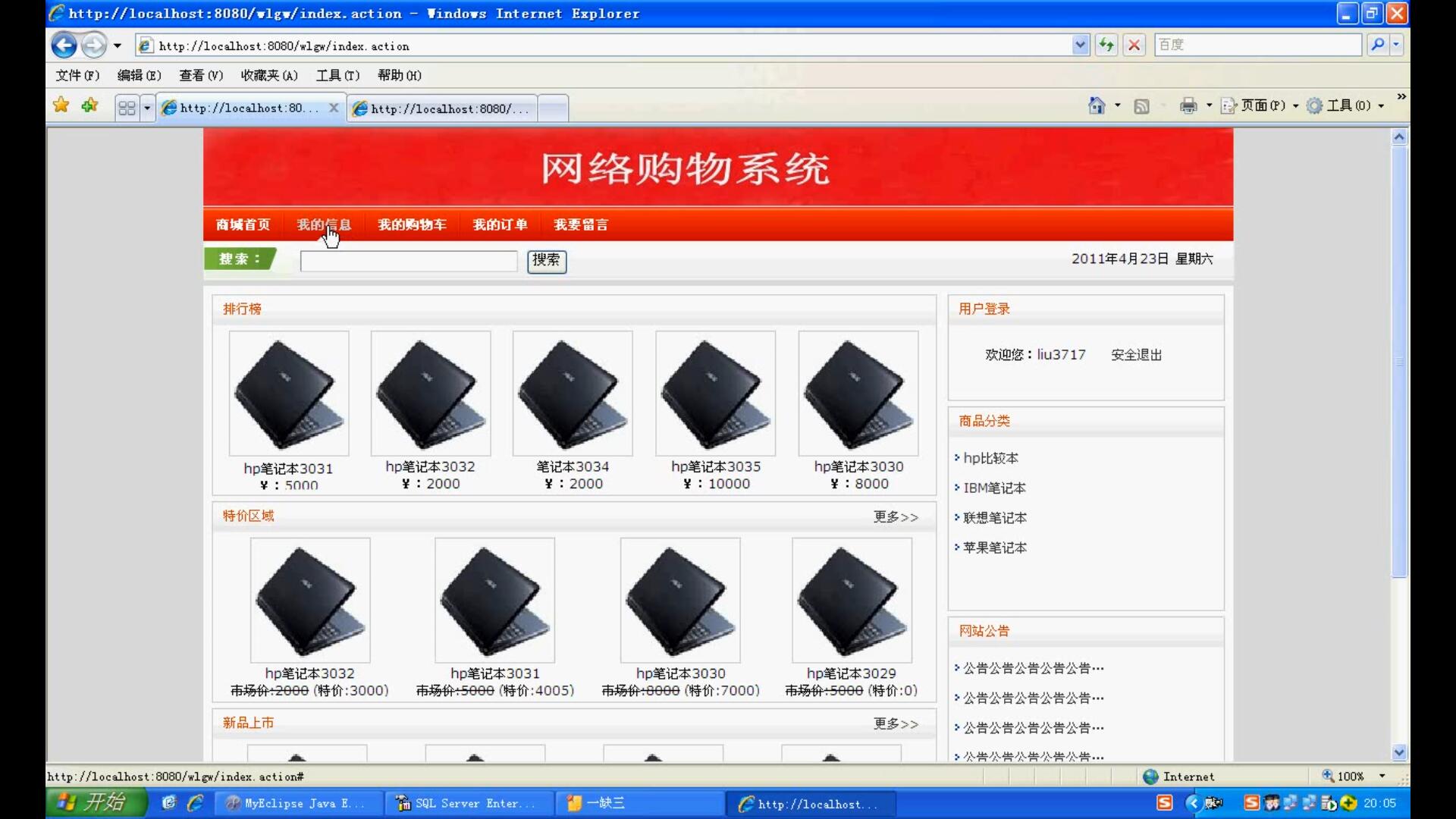
Task: Open 笔记本3034 product thumbnail
Action: coord(573,393)
